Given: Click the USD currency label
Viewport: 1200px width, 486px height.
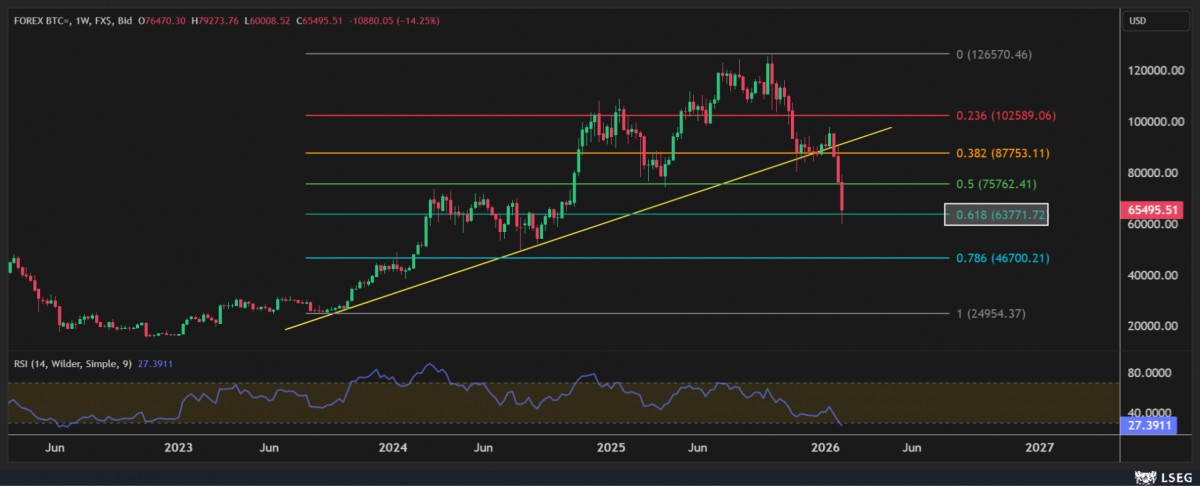Looking at the screenshot, I should (1137, 20).
